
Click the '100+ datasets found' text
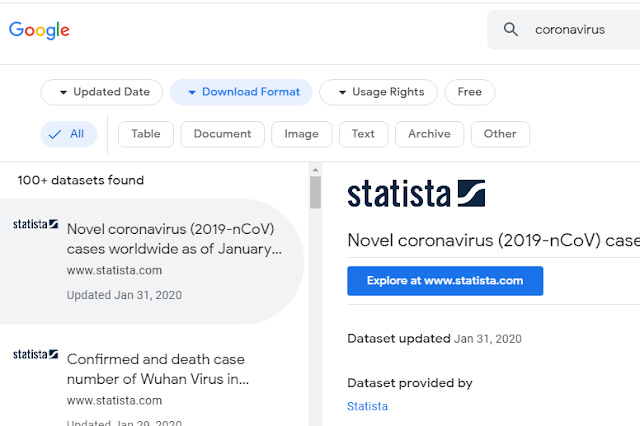pos(81,180)
